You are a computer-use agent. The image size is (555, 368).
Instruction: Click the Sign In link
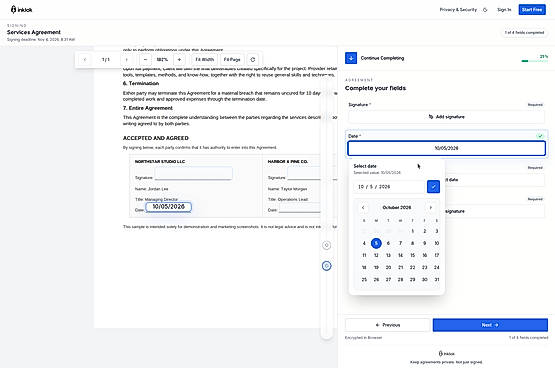tap(504, 10)
